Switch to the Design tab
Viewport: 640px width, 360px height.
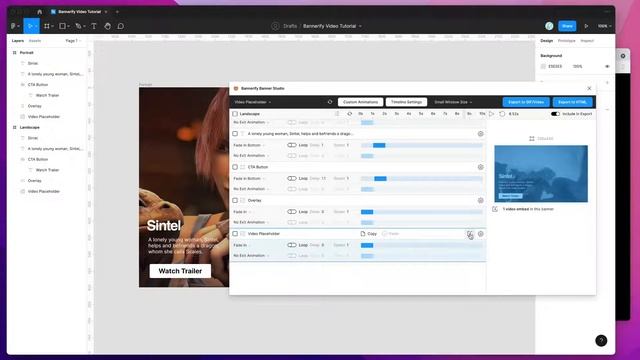(547, 41)
